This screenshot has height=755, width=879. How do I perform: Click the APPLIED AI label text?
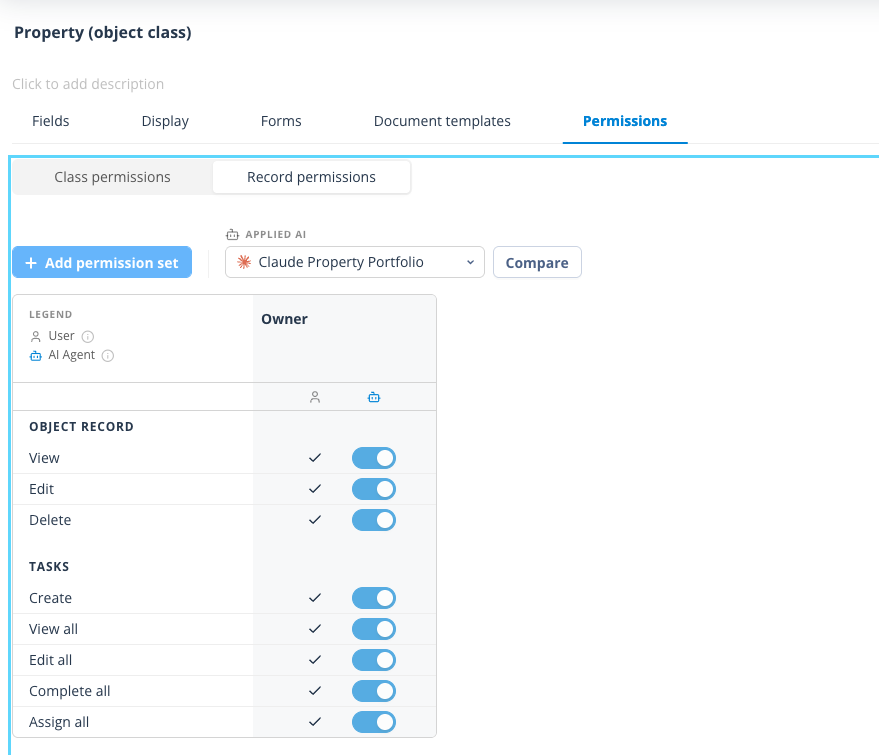[276, 234]
